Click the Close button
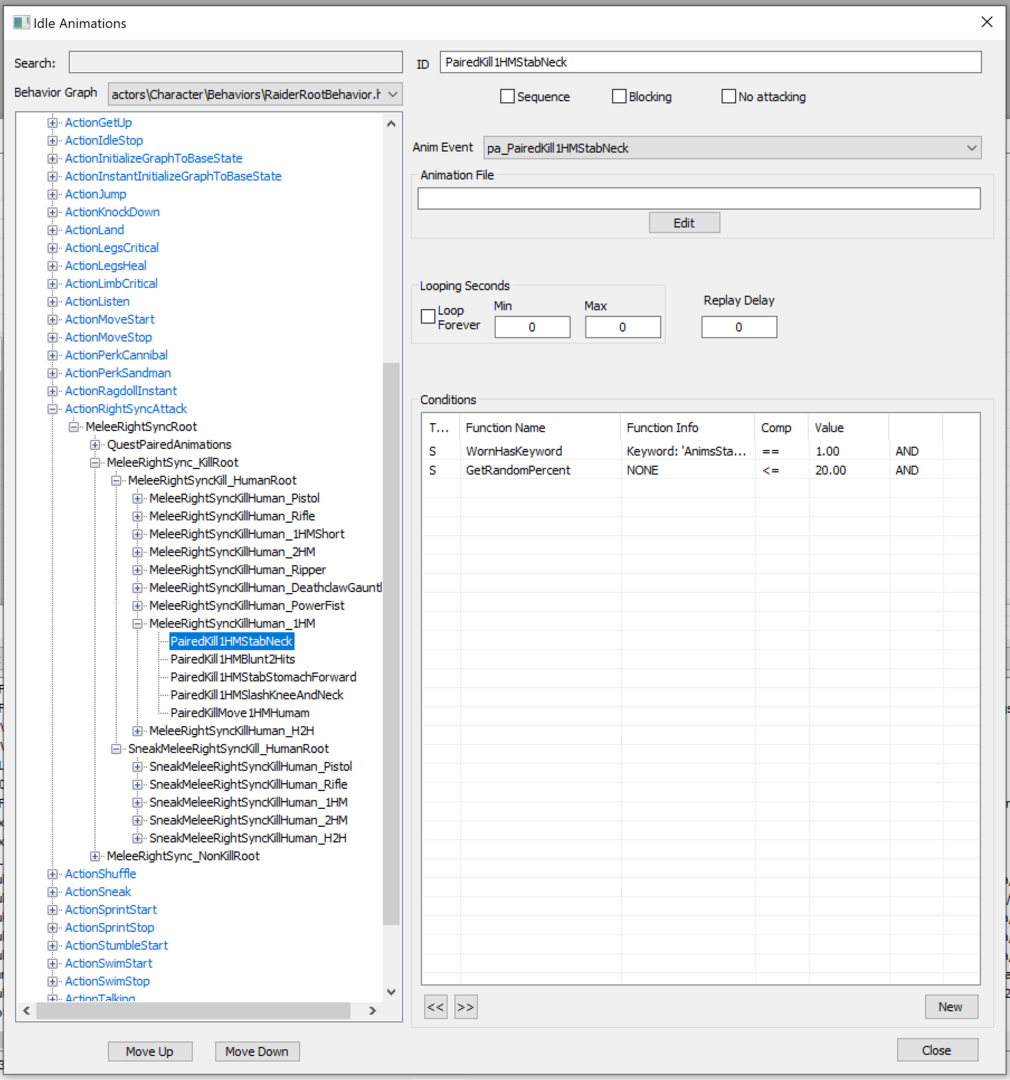This screenshot has height=1080, width=1010. pos(937,1050)
